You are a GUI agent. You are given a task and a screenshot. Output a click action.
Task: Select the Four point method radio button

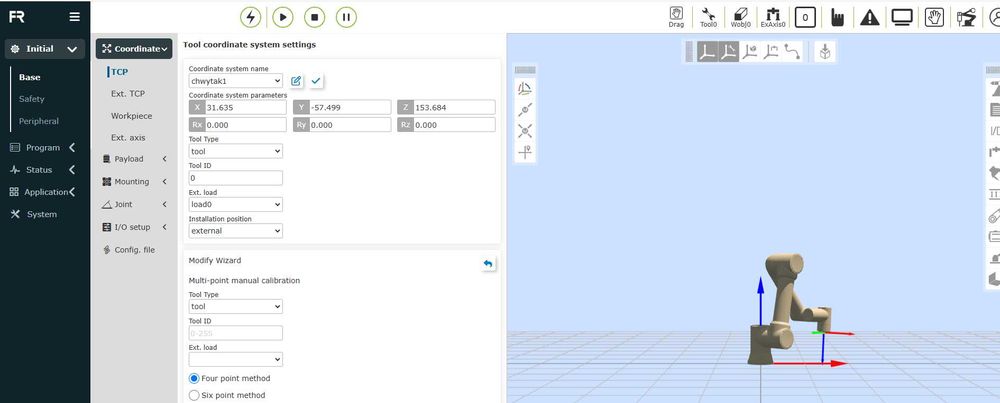click(x=195, y=378)
